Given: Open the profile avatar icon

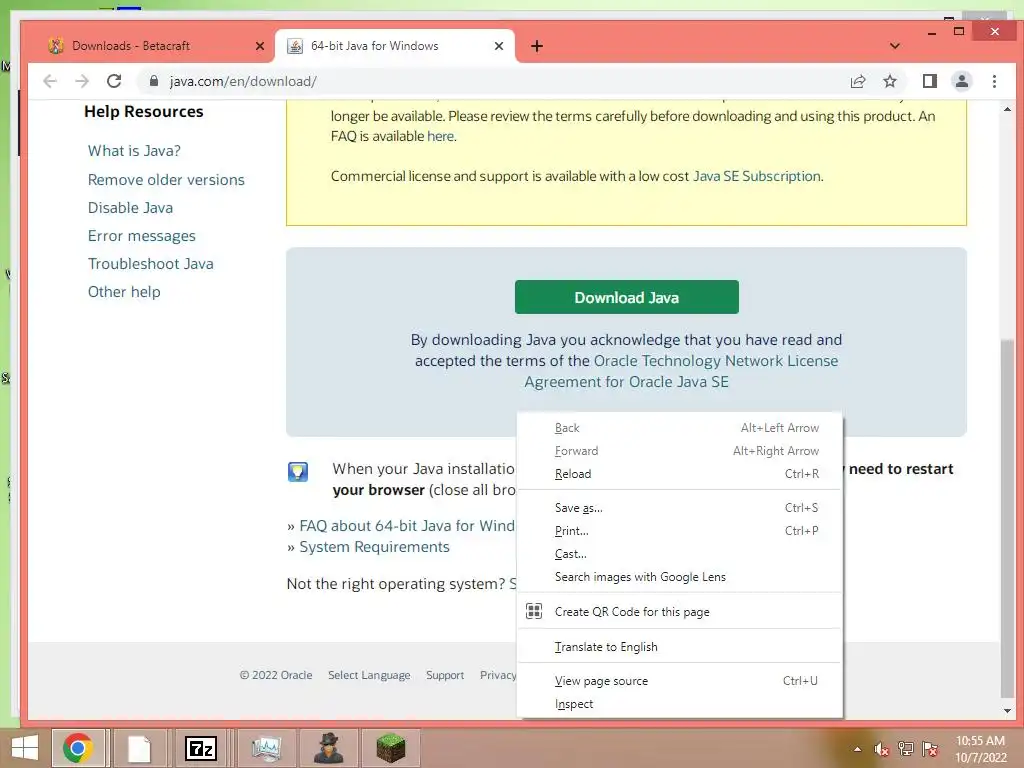Looking at the screenshot, I should (961, 81).
